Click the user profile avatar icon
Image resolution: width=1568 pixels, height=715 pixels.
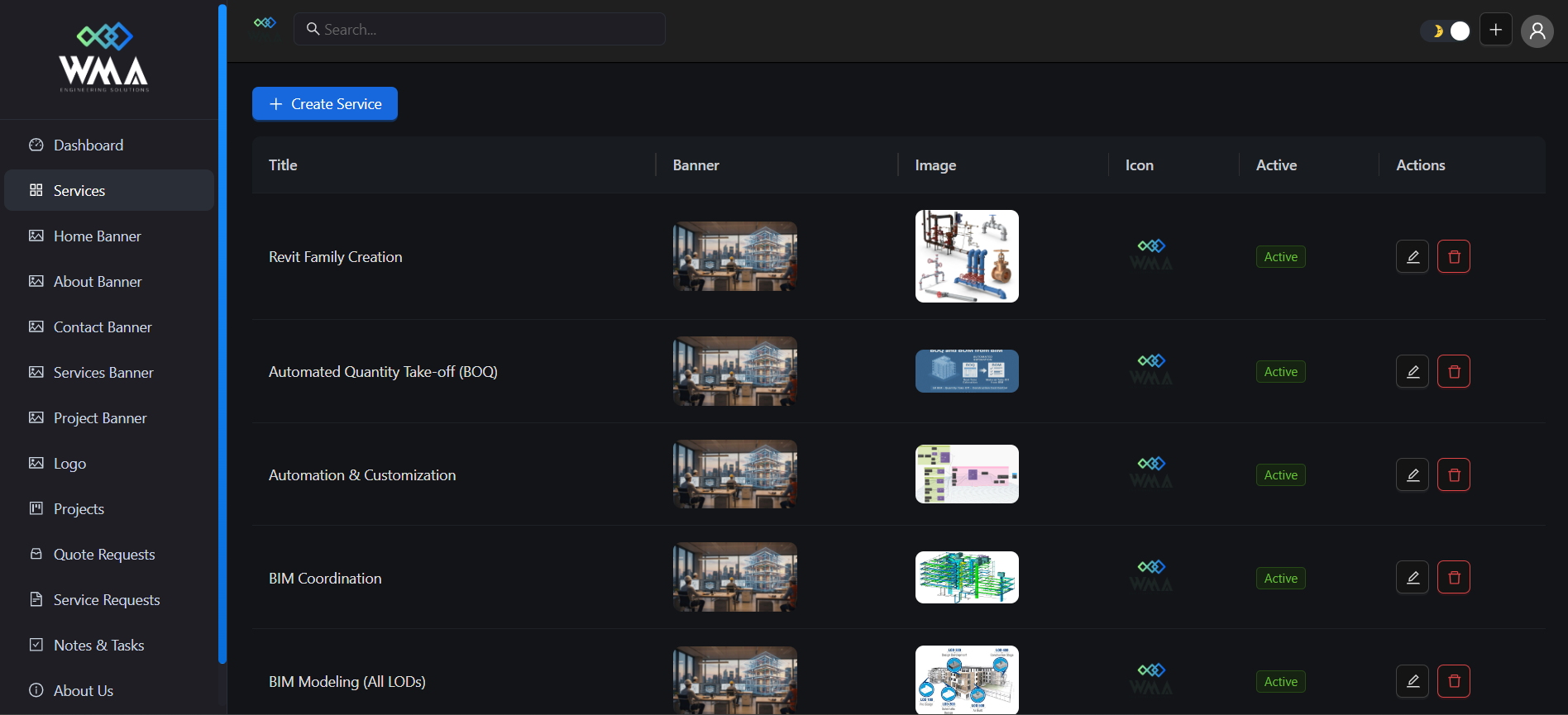[x=1537, y=31]
